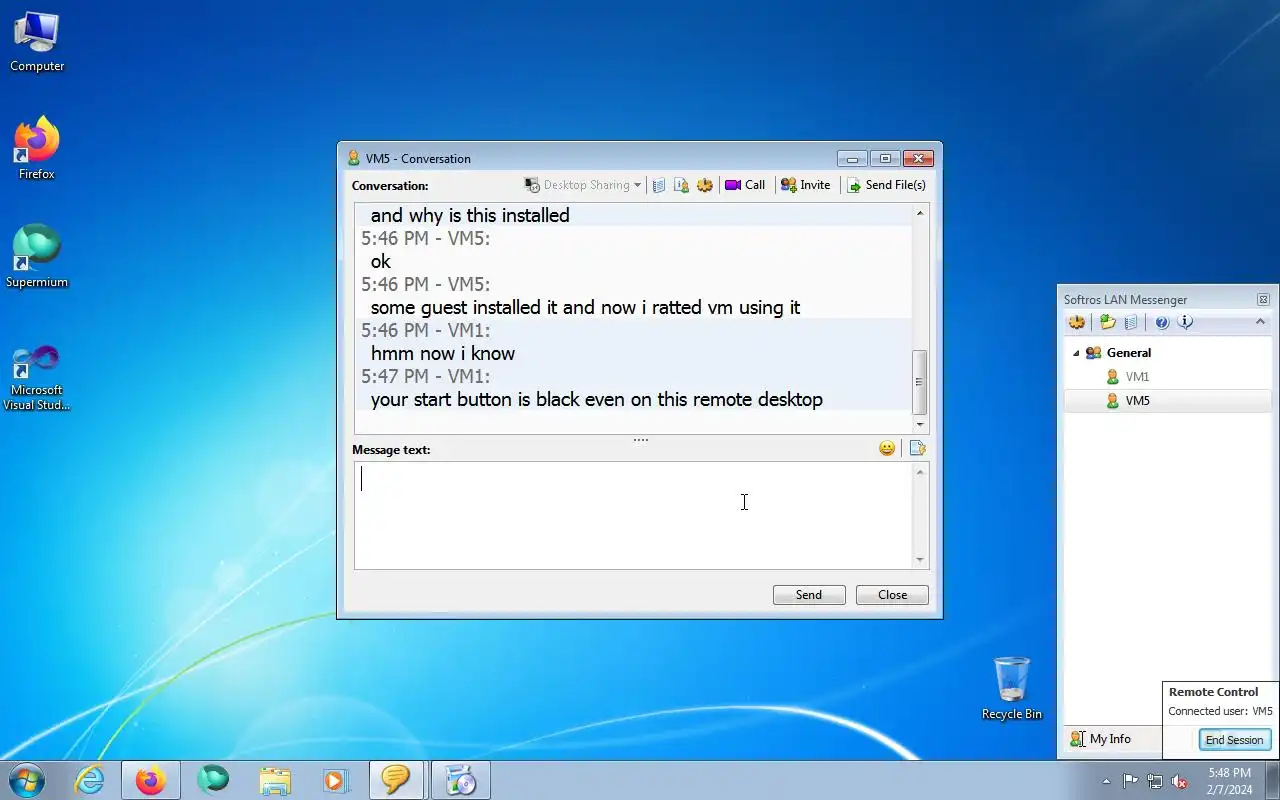Close the Softros LAN Messenger panel
Image resolution: width=1280 pixels, height=800 pixels.
1263,299
